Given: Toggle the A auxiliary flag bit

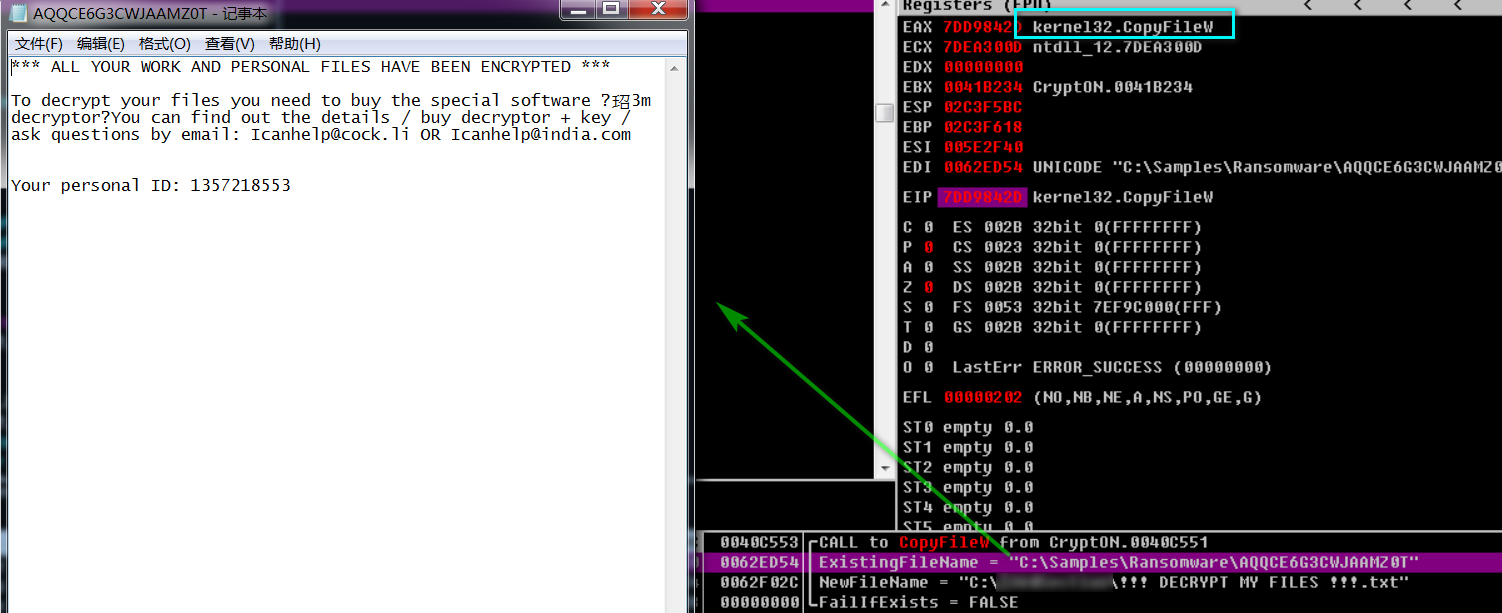Looking at the screenshot, I should [x=928, y=267].
